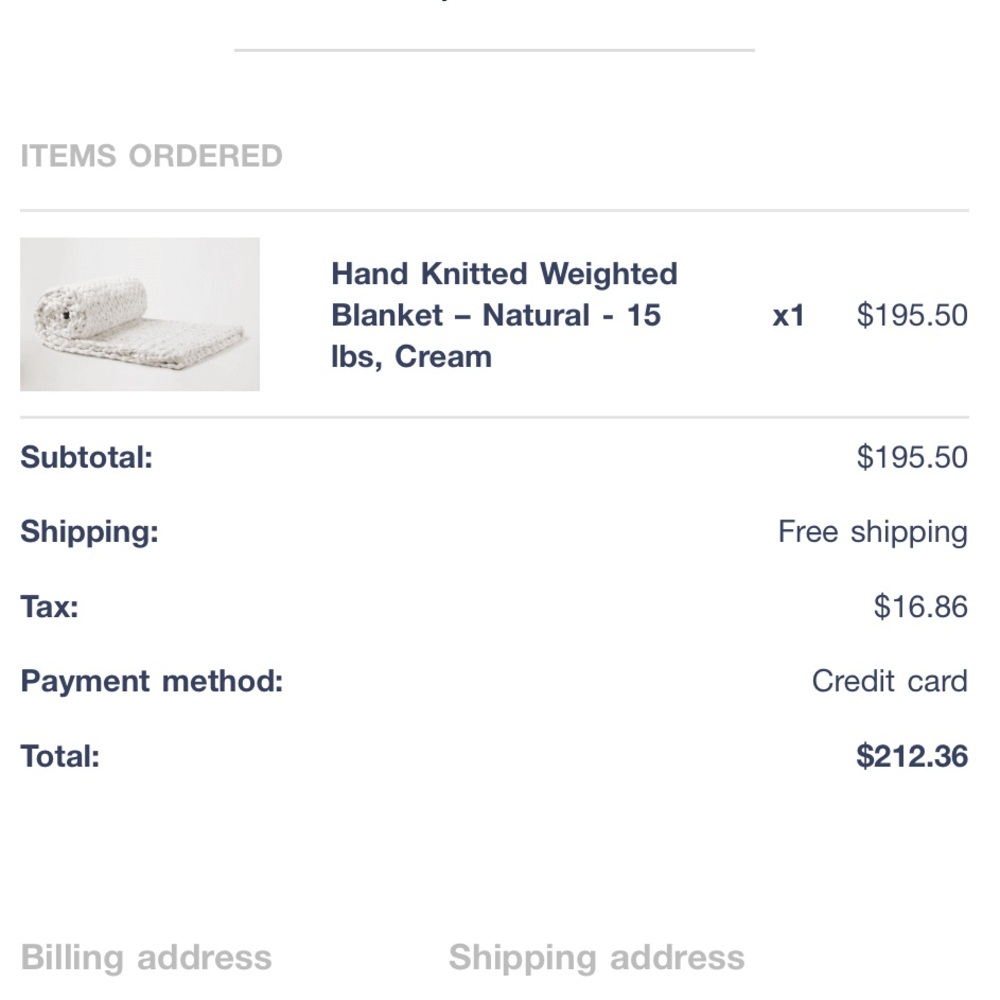The height and width of the screenshot is (1000, 1000).
Task: Select the Shipping address heading
Action: click(596, 958)
